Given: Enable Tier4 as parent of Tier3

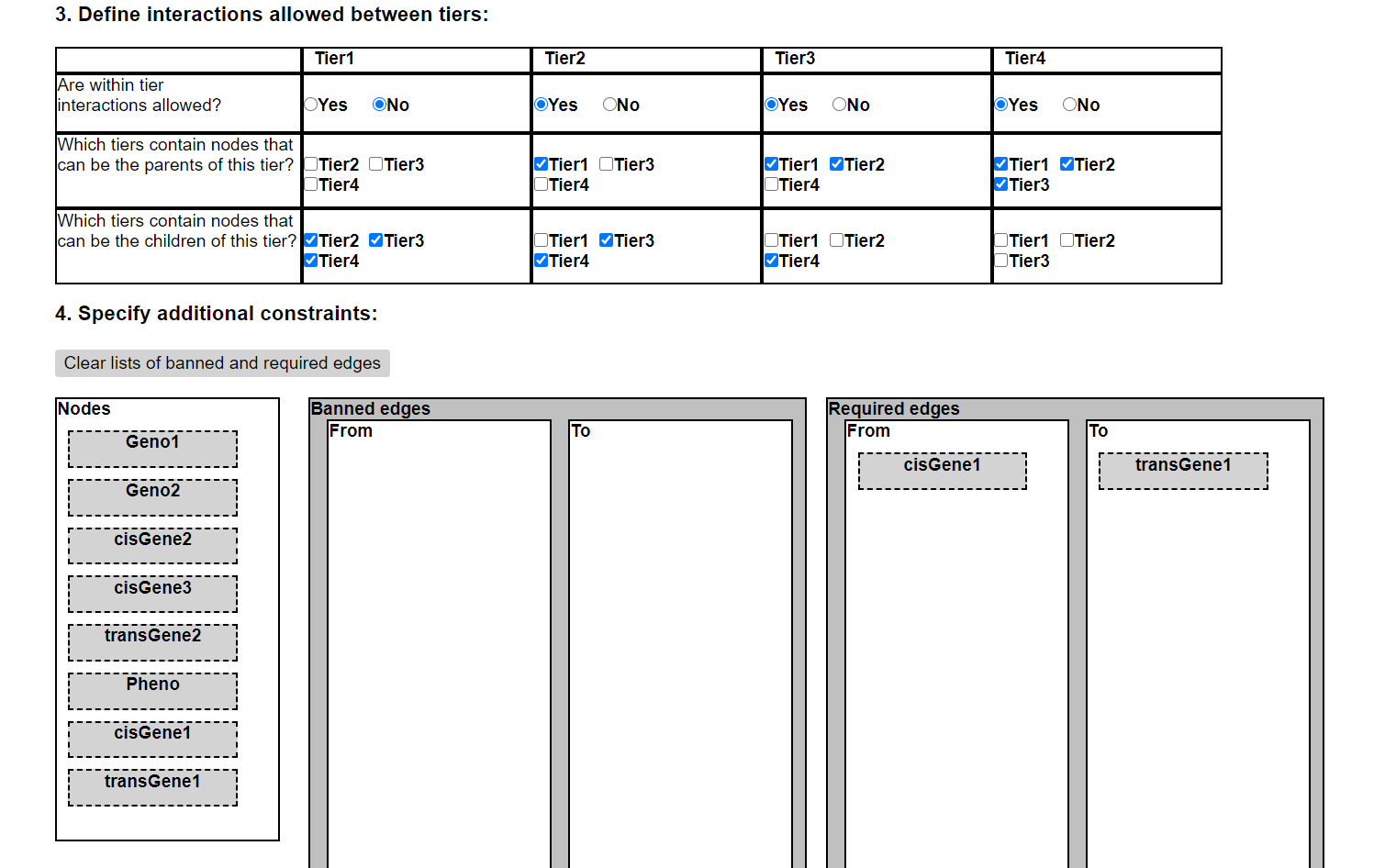Looking at the screenshot, I should (771, 184).
